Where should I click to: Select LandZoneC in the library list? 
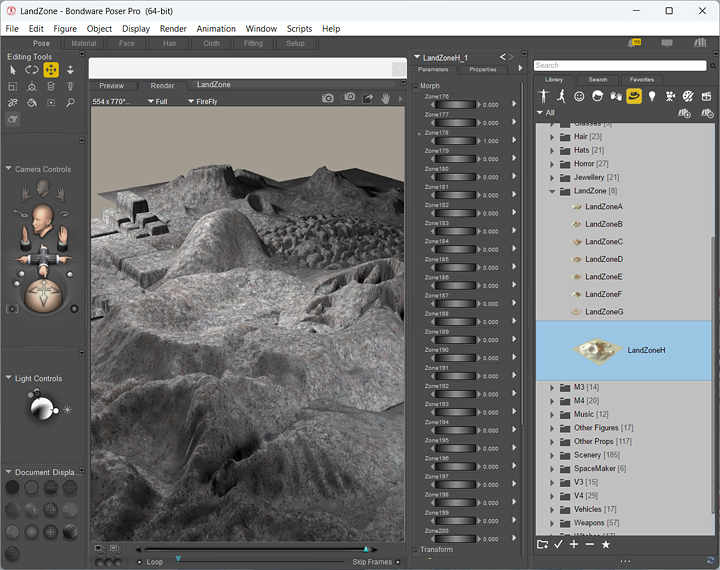pos(603,241)
